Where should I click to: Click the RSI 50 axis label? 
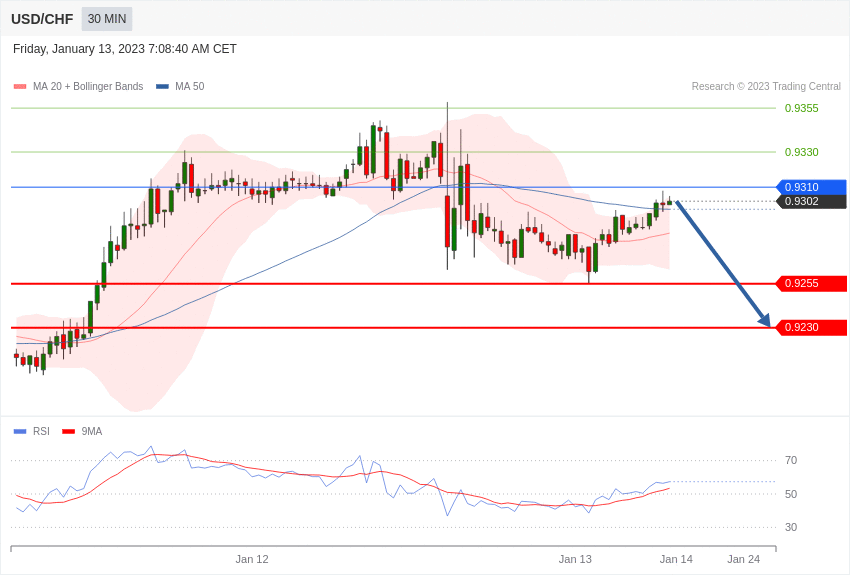791,494
